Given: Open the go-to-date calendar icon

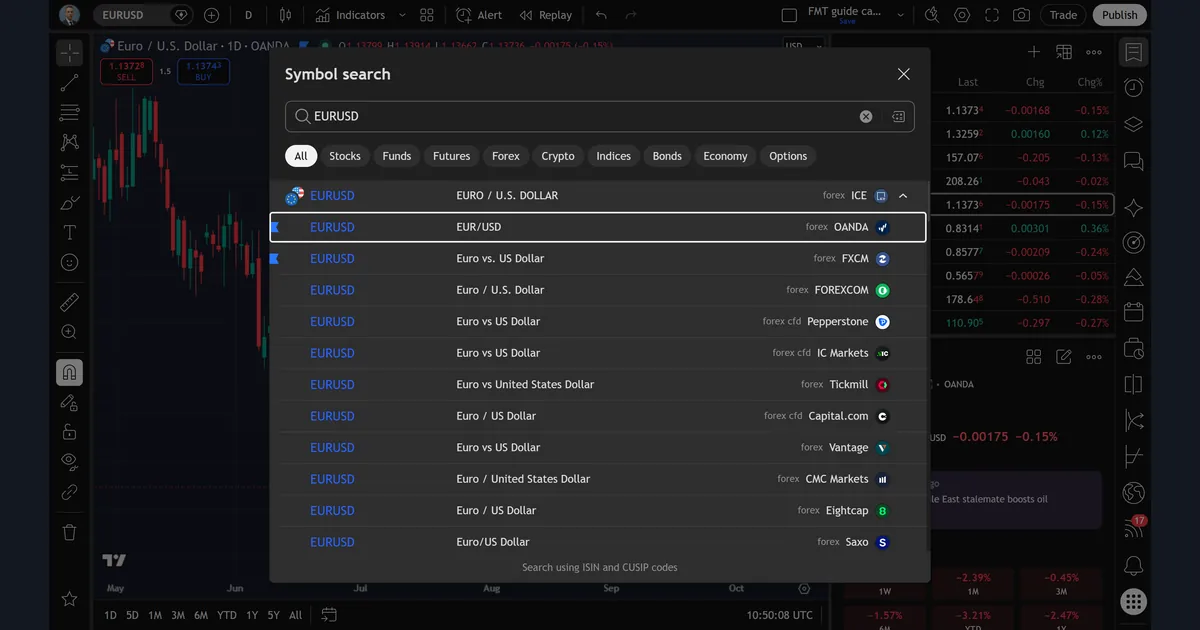Looking at the screenshot, I should click(x=329, y=615).
